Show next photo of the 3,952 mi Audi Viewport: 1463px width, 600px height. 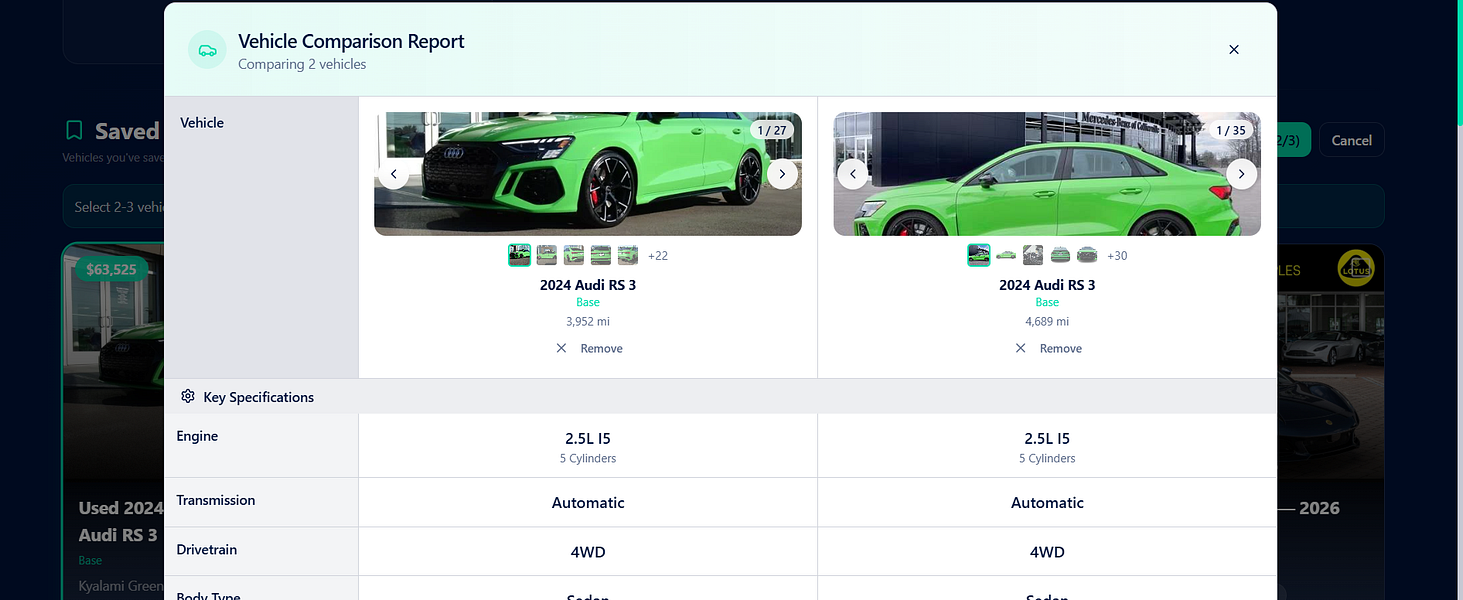click(782, 174)
